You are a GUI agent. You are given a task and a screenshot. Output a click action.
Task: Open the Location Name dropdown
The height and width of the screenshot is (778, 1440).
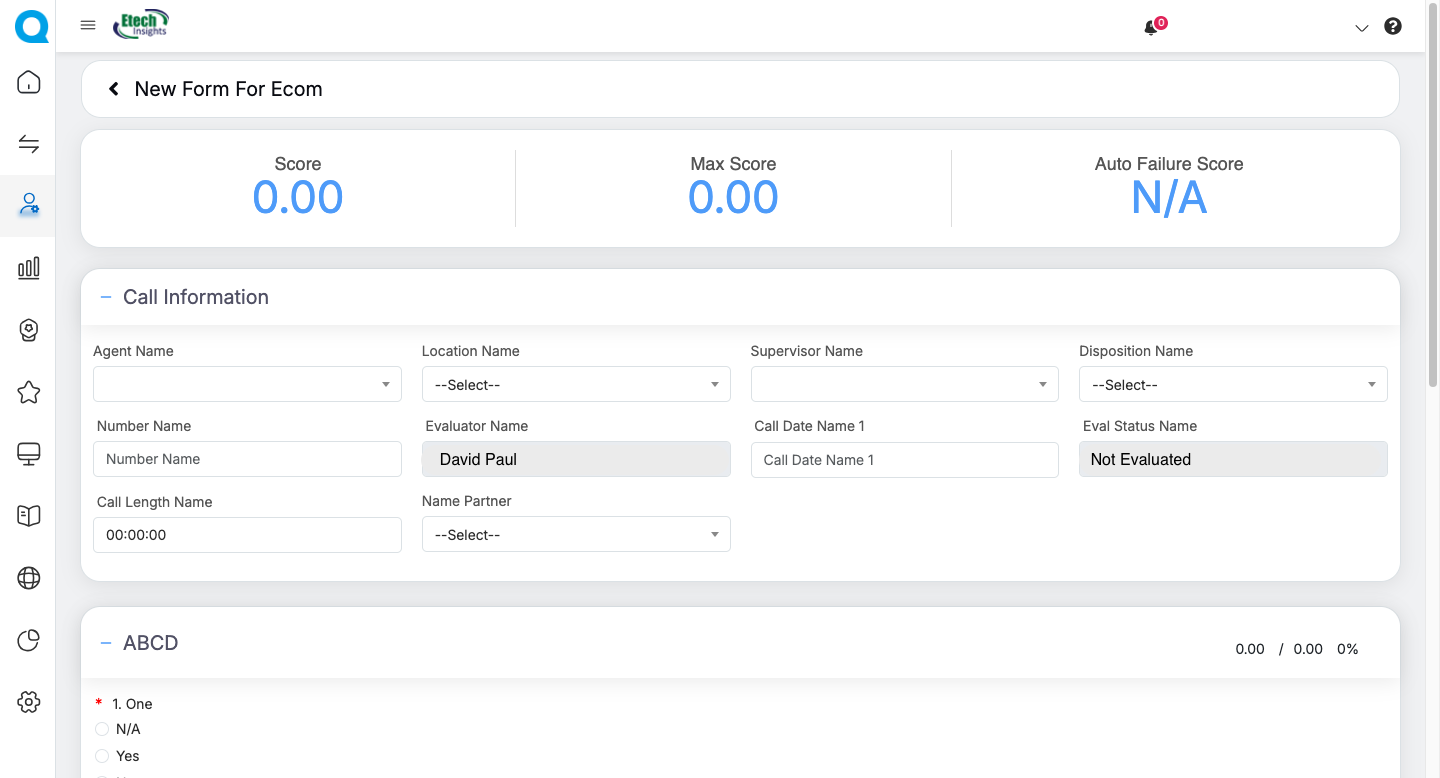click(576, 384)
